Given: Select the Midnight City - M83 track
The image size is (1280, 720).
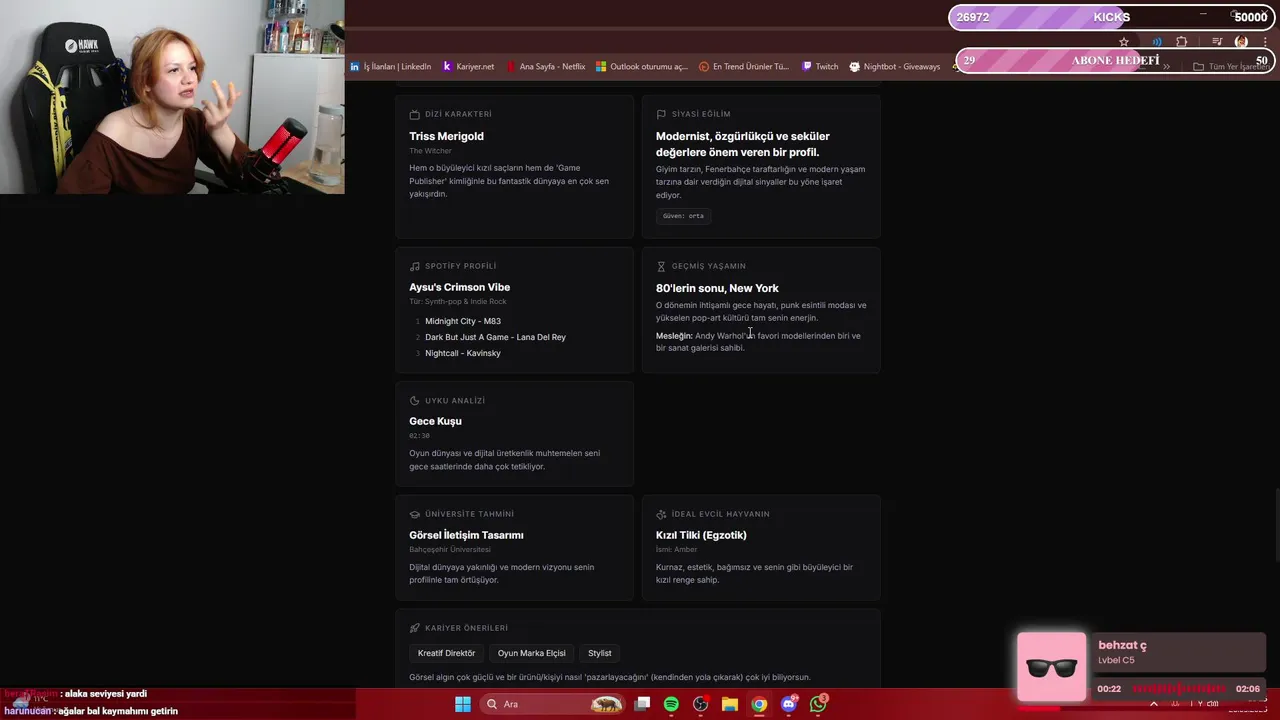Looking at the screenshot, I should click(462, 321).
